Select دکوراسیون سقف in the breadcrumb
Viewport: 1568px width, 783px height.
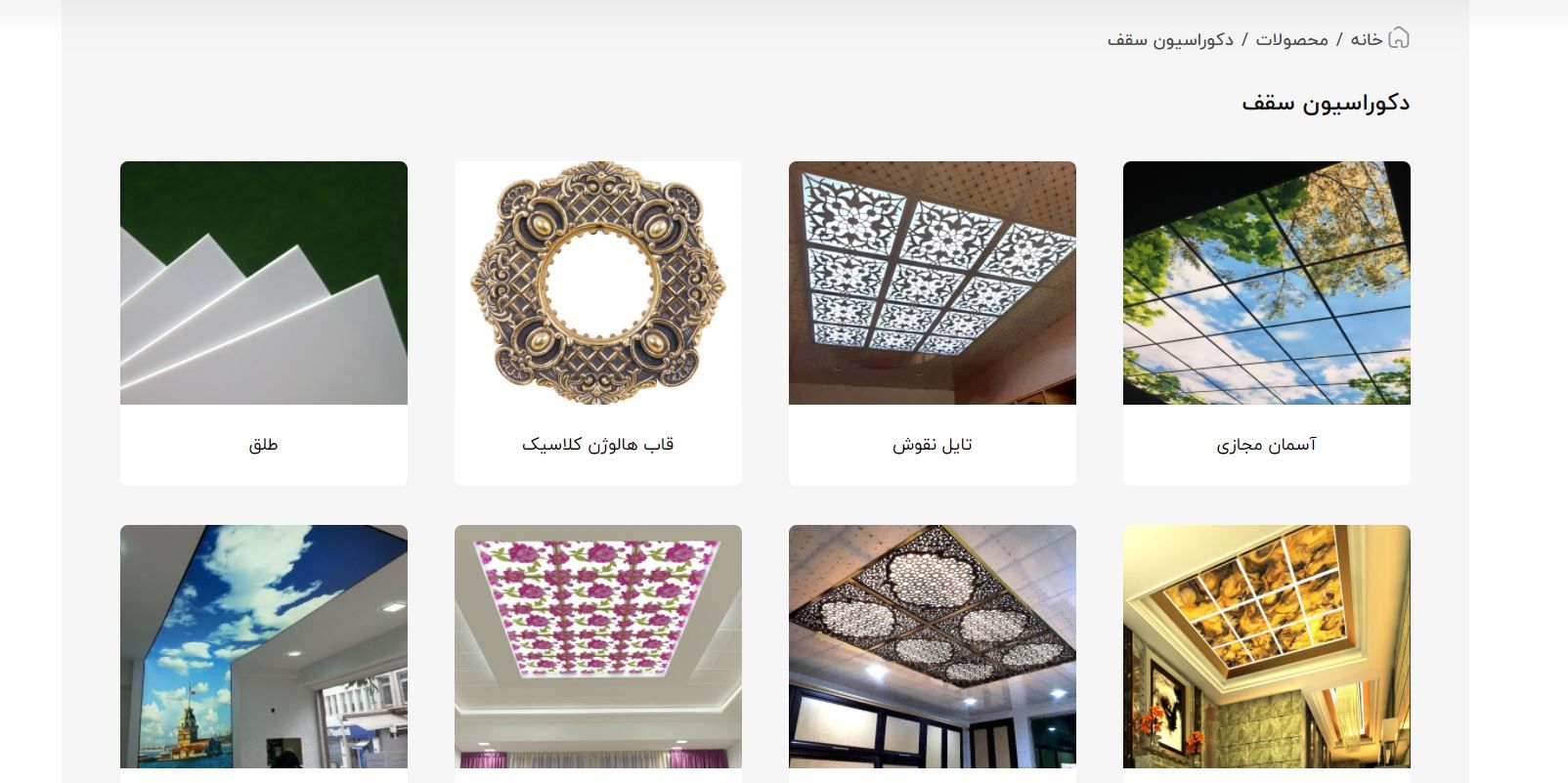point(1170,39)
